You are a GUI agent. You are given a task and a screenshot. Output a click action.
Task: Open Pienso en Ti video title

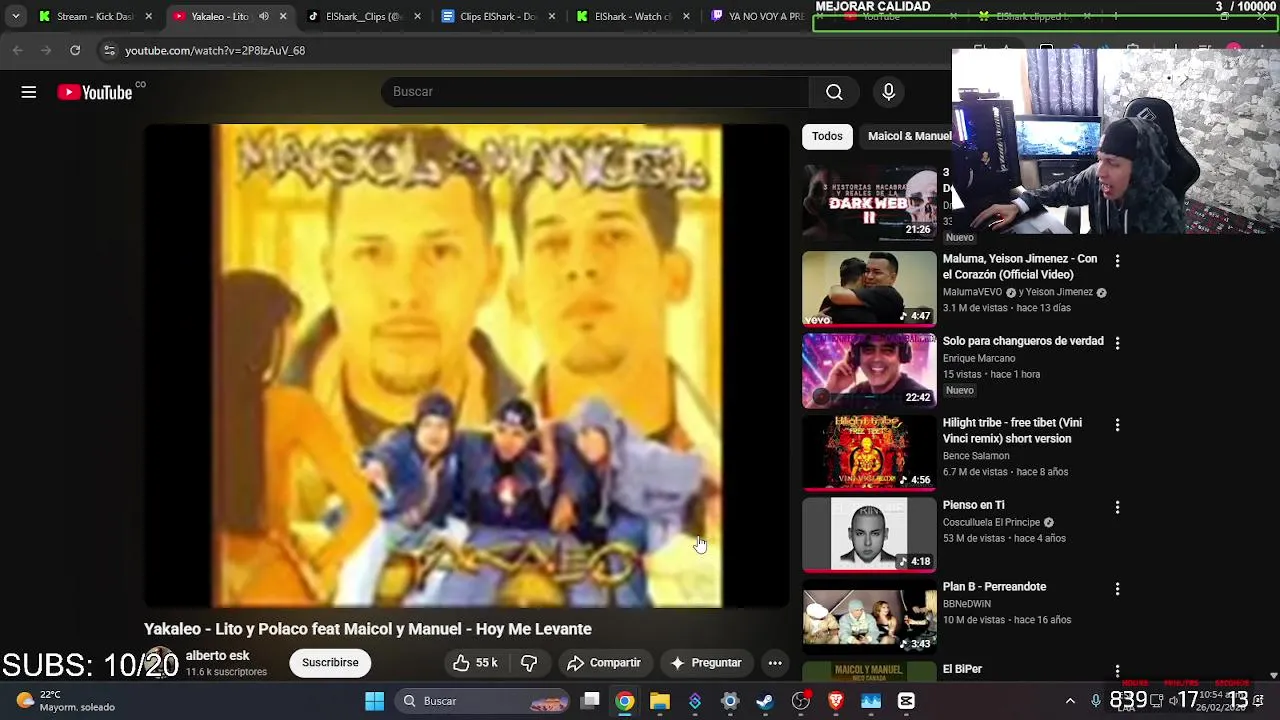(973, 505)
